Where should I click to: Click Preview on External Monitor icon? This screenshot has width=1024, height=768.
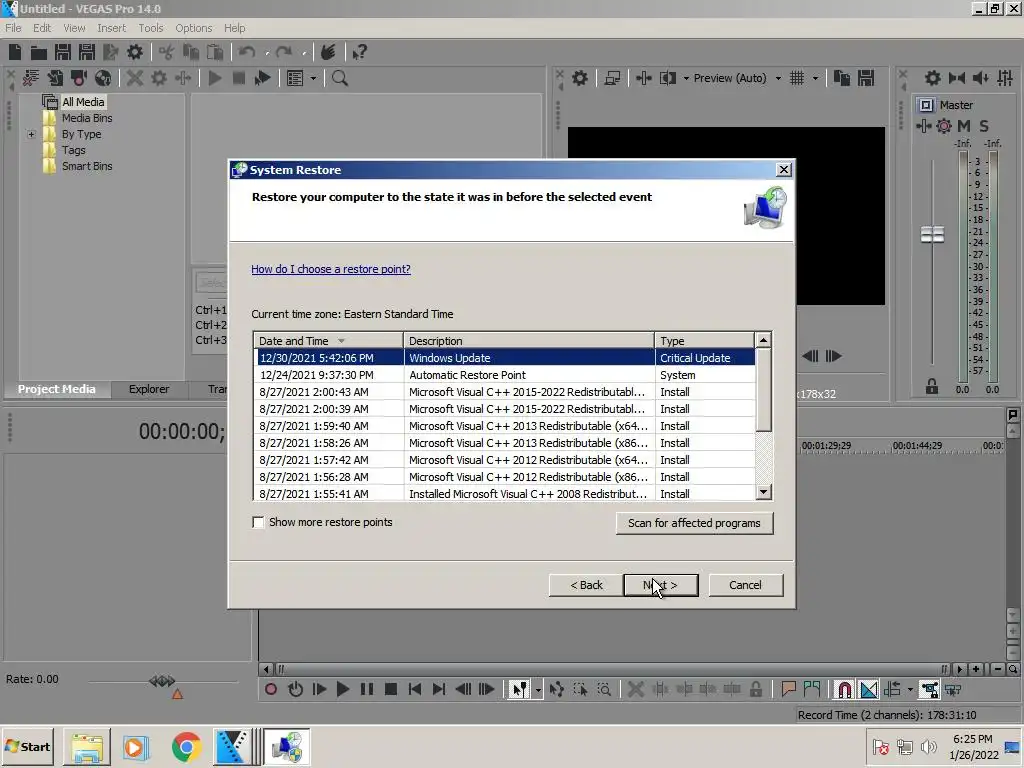coord(612,78)
